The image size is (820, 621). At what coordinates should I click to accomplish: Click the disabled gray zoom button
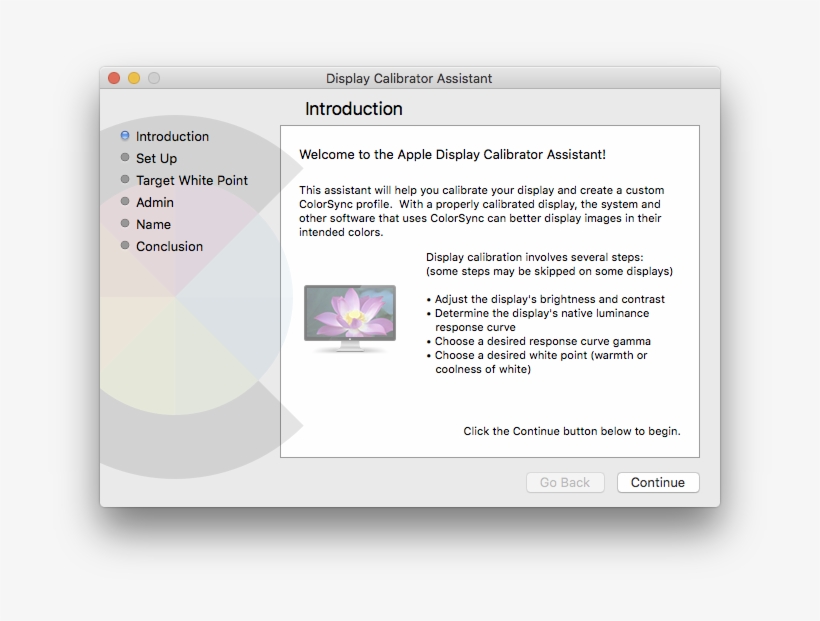point(154,78)
